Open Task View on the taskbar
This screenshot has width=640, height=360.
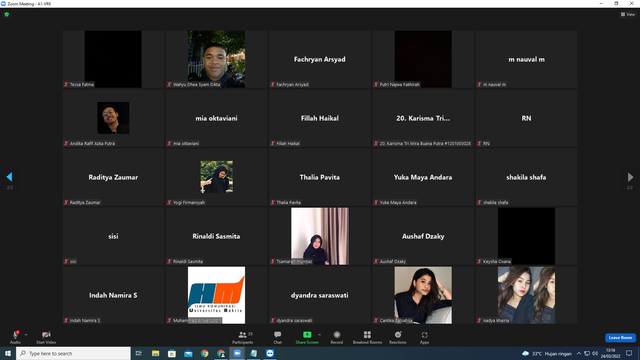[139, 353]
